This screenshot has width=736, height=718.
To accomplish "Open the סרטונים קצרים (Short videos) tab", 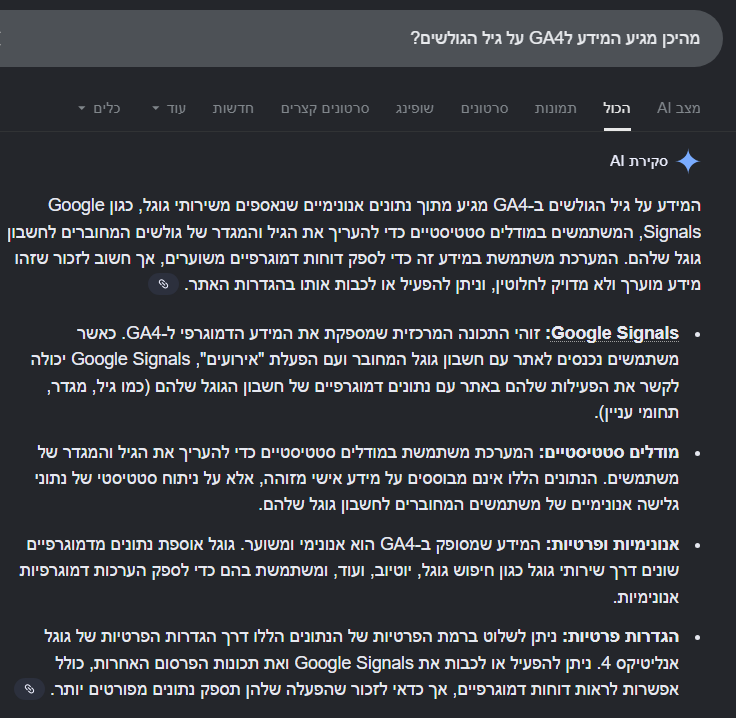I will [325, 108].
